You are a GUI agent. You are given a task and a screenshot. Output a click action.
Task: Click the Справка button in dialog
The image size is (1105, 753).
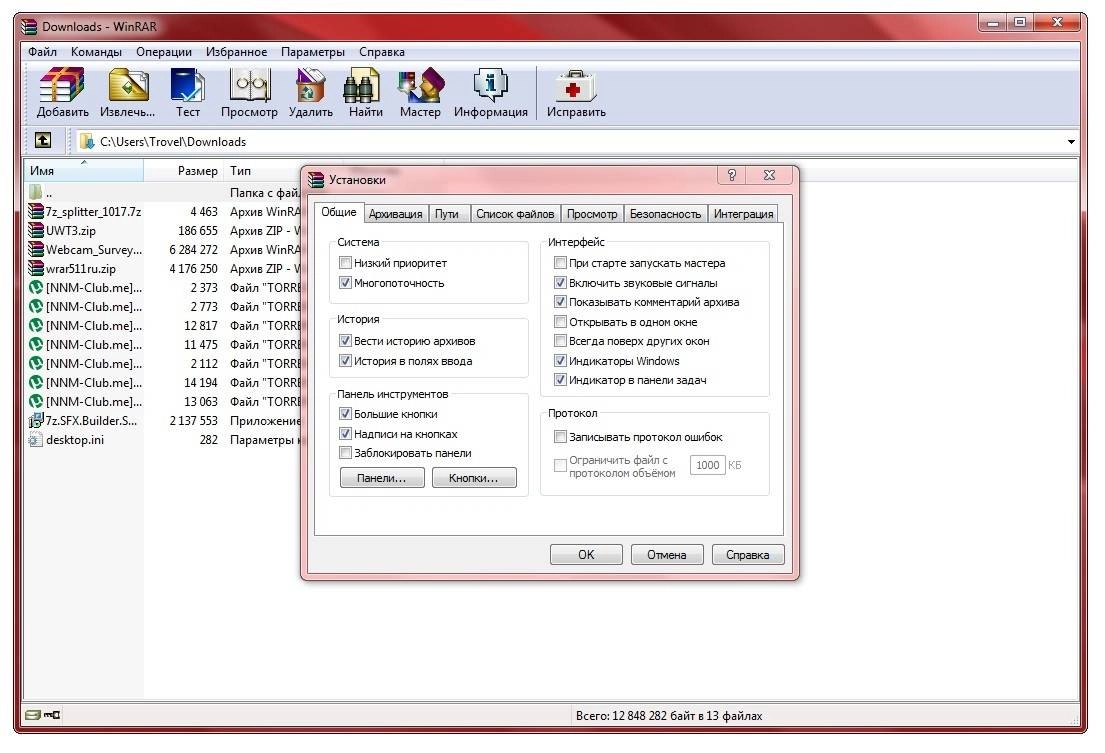point(748,554)
